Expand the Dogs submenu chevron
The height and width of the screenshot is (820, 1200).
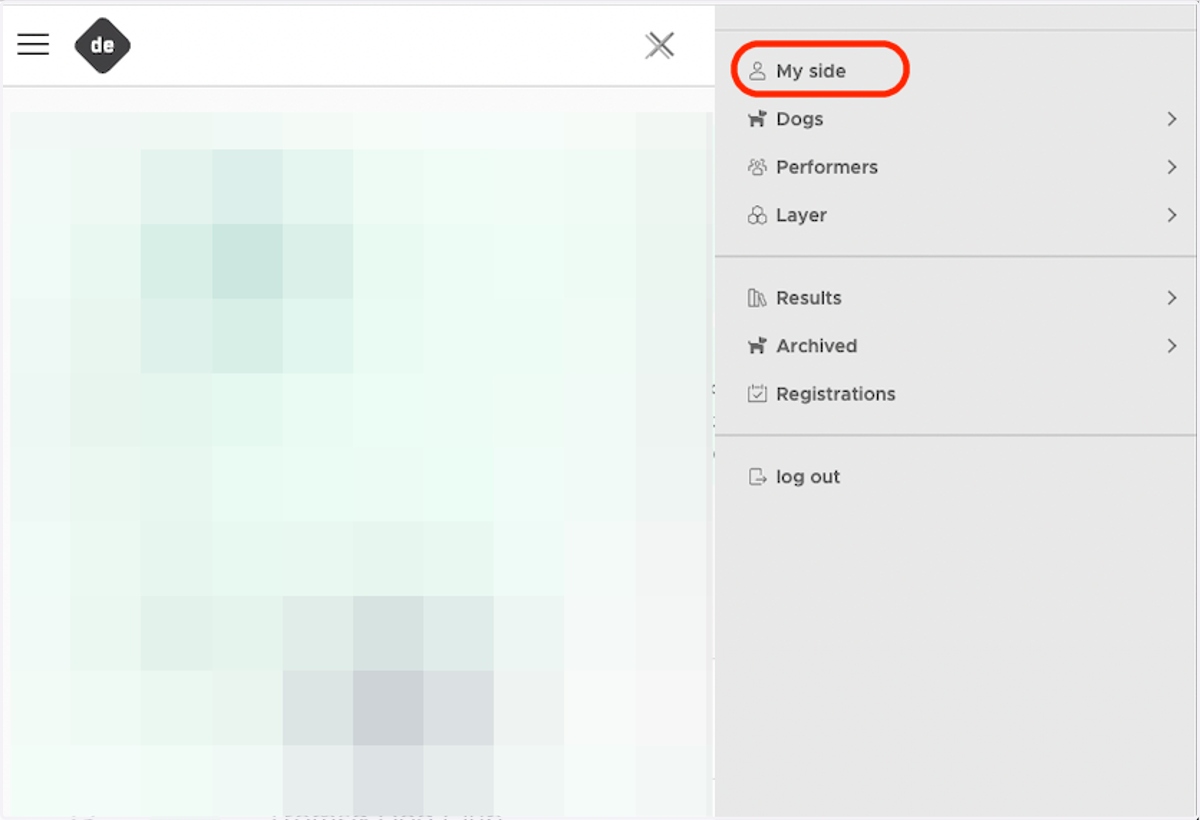(x=1172, y=119)
